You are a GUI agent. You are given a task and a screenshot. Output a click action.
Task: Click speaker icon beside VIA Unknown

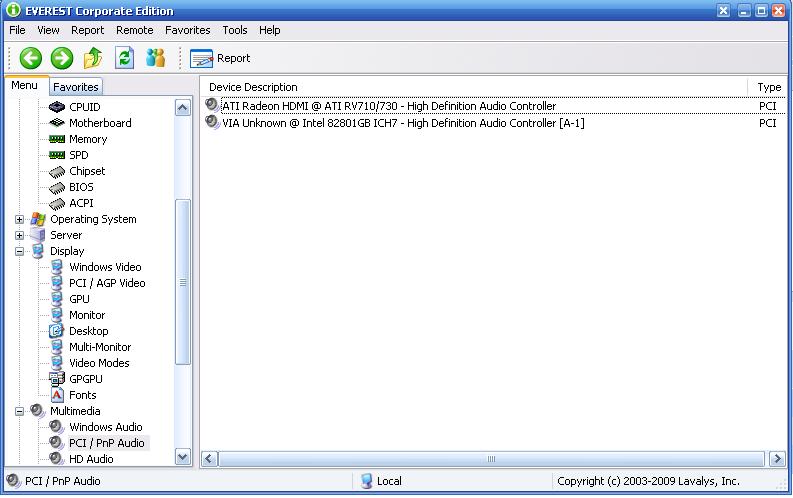[x=212, y=122]
